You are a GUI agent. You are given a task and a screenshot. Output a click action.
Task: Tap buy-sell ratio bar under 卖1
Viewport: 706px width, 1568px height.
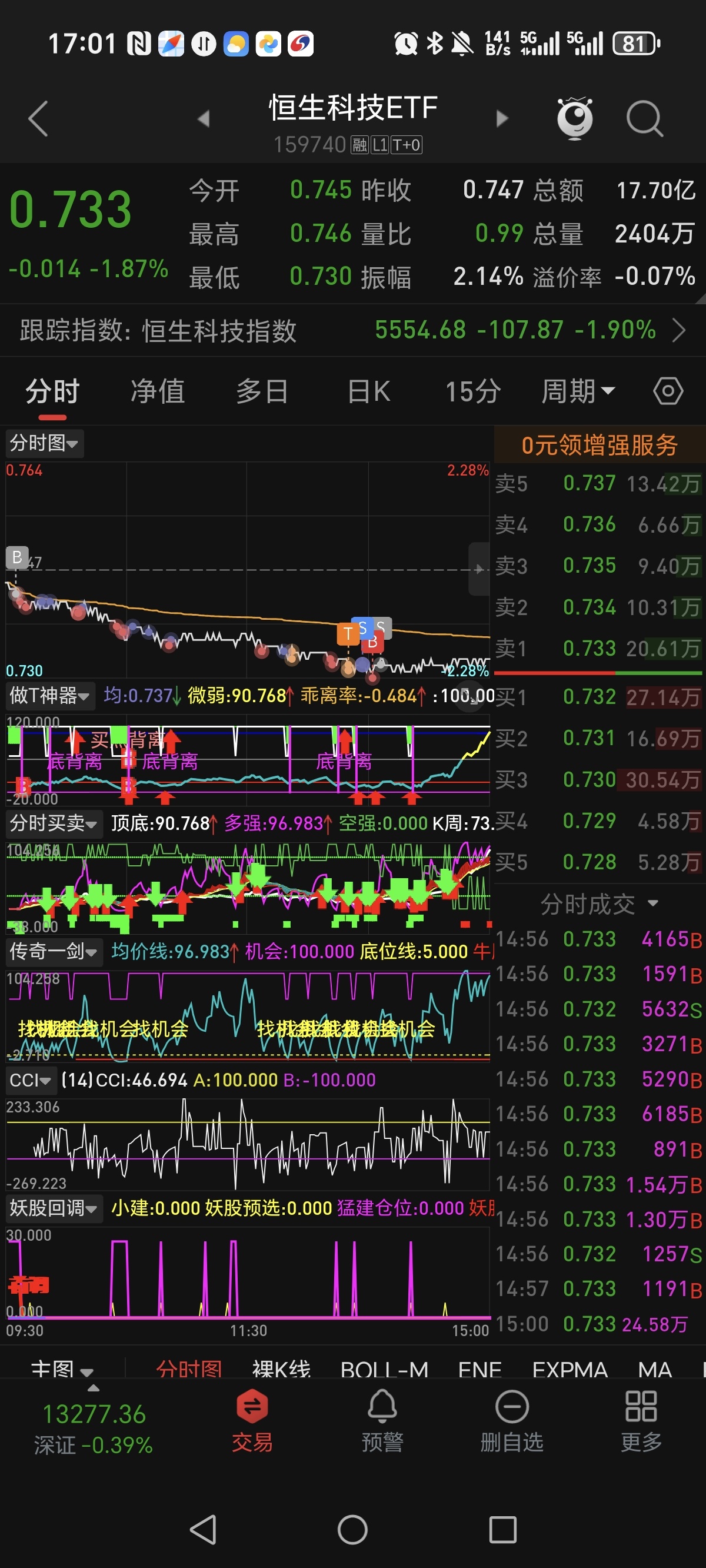tap(598, 673)
